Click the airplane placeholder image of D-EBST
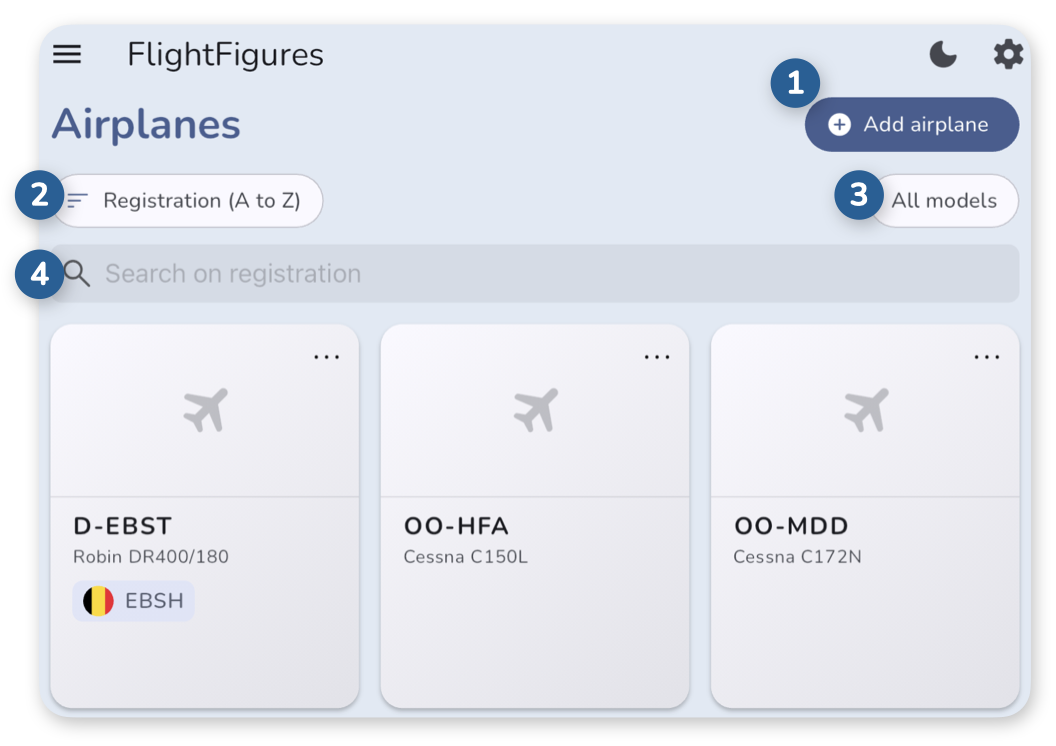 205,410
